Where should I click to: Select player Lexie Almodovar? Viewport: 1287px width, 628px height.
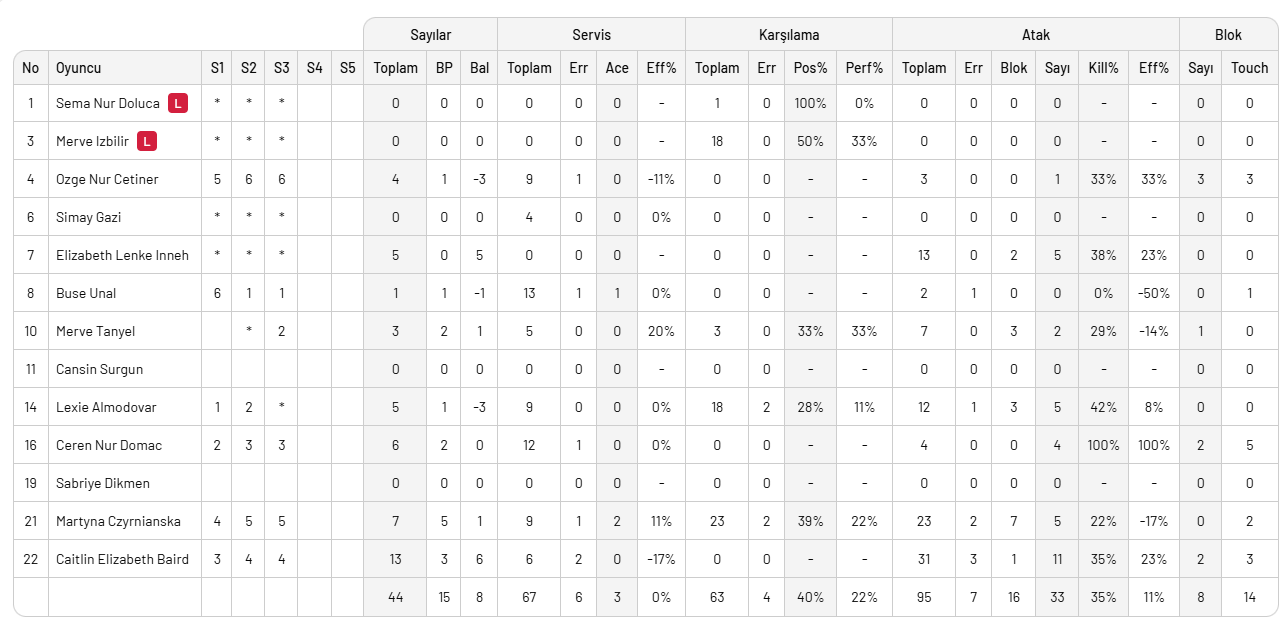tap(106, 407)
